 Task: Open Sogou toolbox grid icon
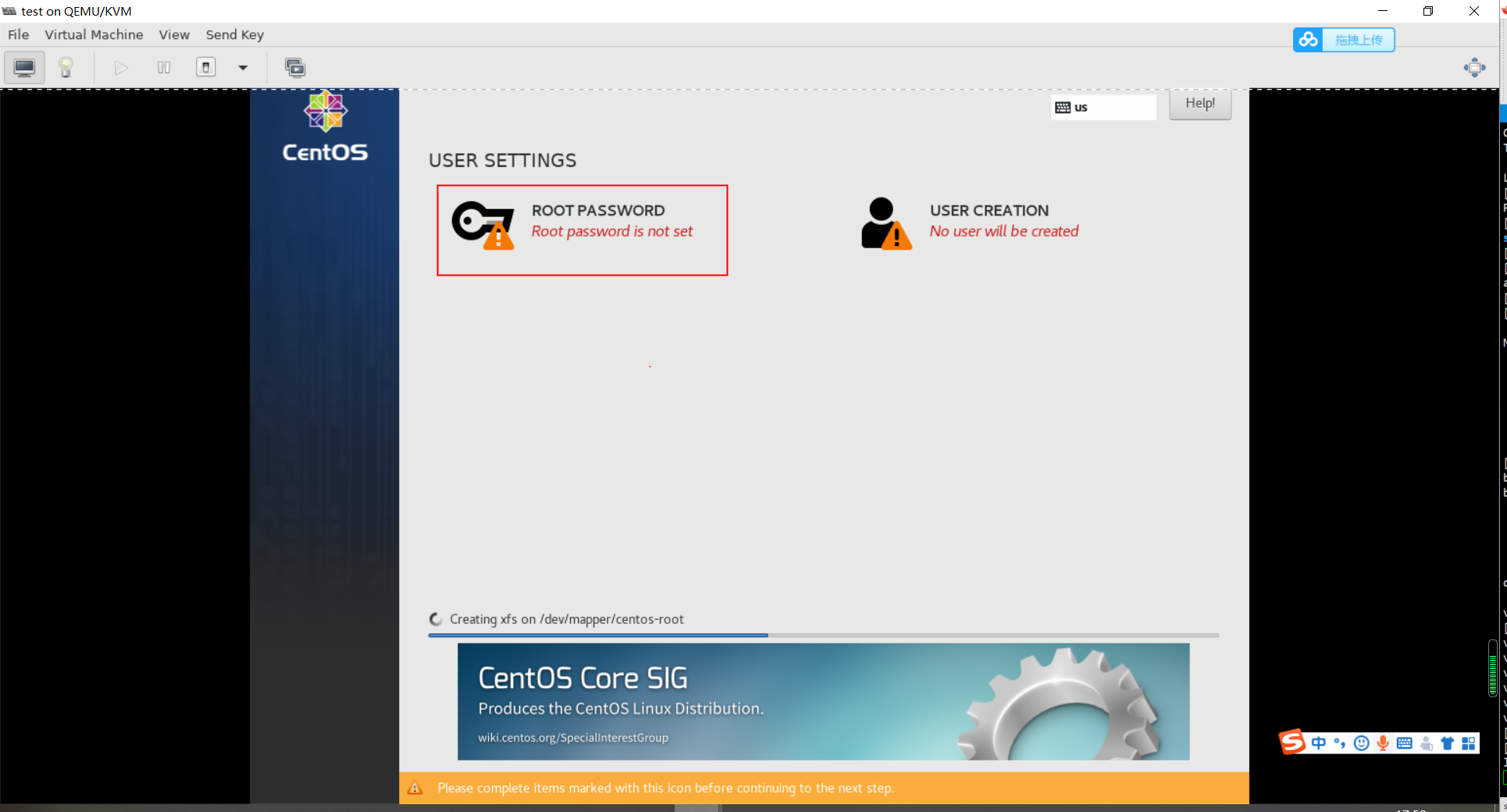(x=1469, y=743)
